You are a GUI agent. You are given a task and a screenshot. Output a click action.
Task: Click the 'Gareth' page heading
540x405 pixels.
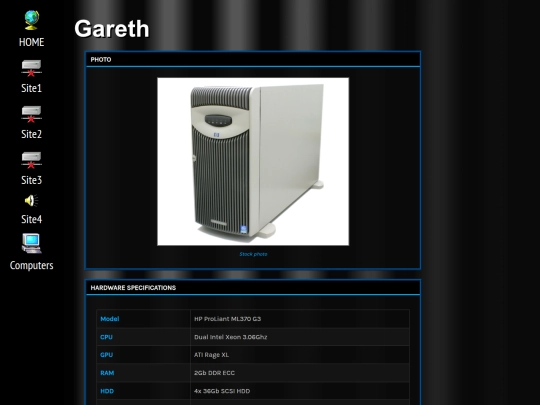click(112, 28)
